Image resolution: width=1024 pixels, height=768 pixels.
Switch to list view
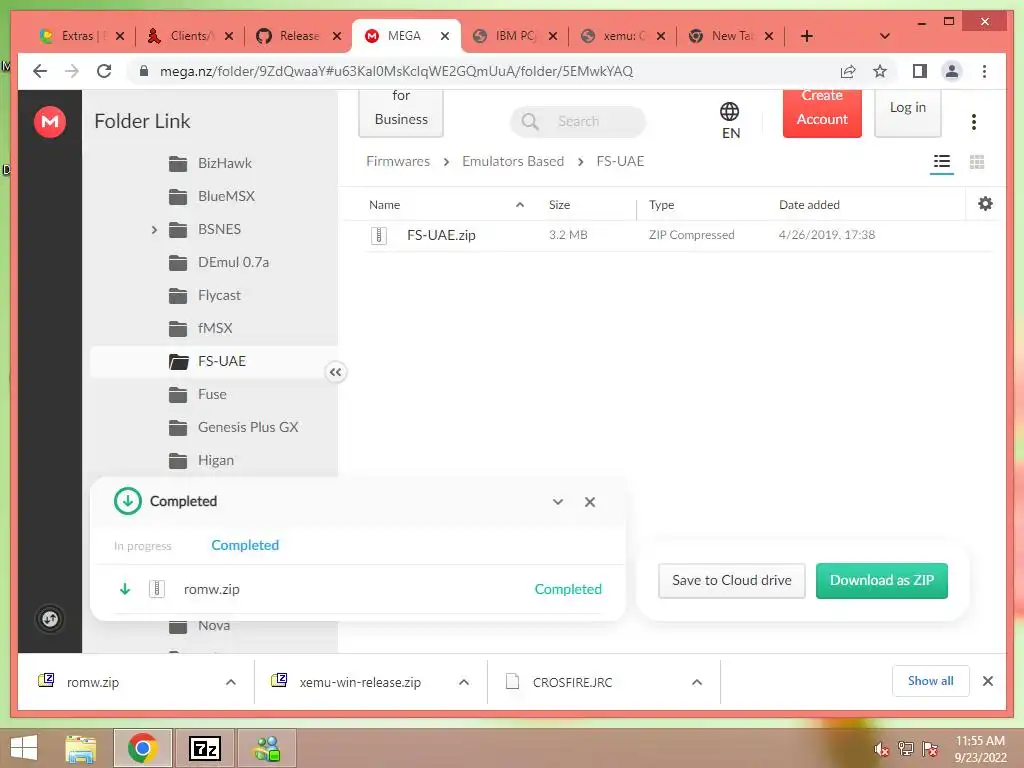(942, 161)
